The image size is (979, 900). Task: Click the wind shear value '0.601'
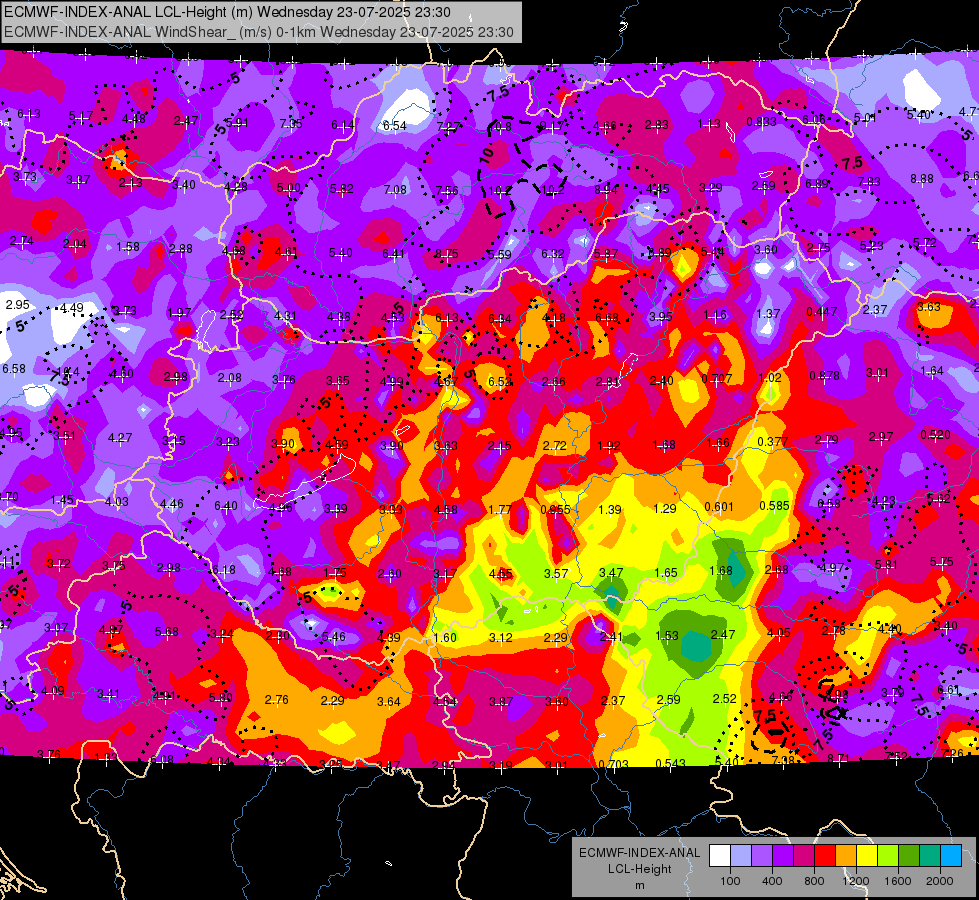(719, 507)
